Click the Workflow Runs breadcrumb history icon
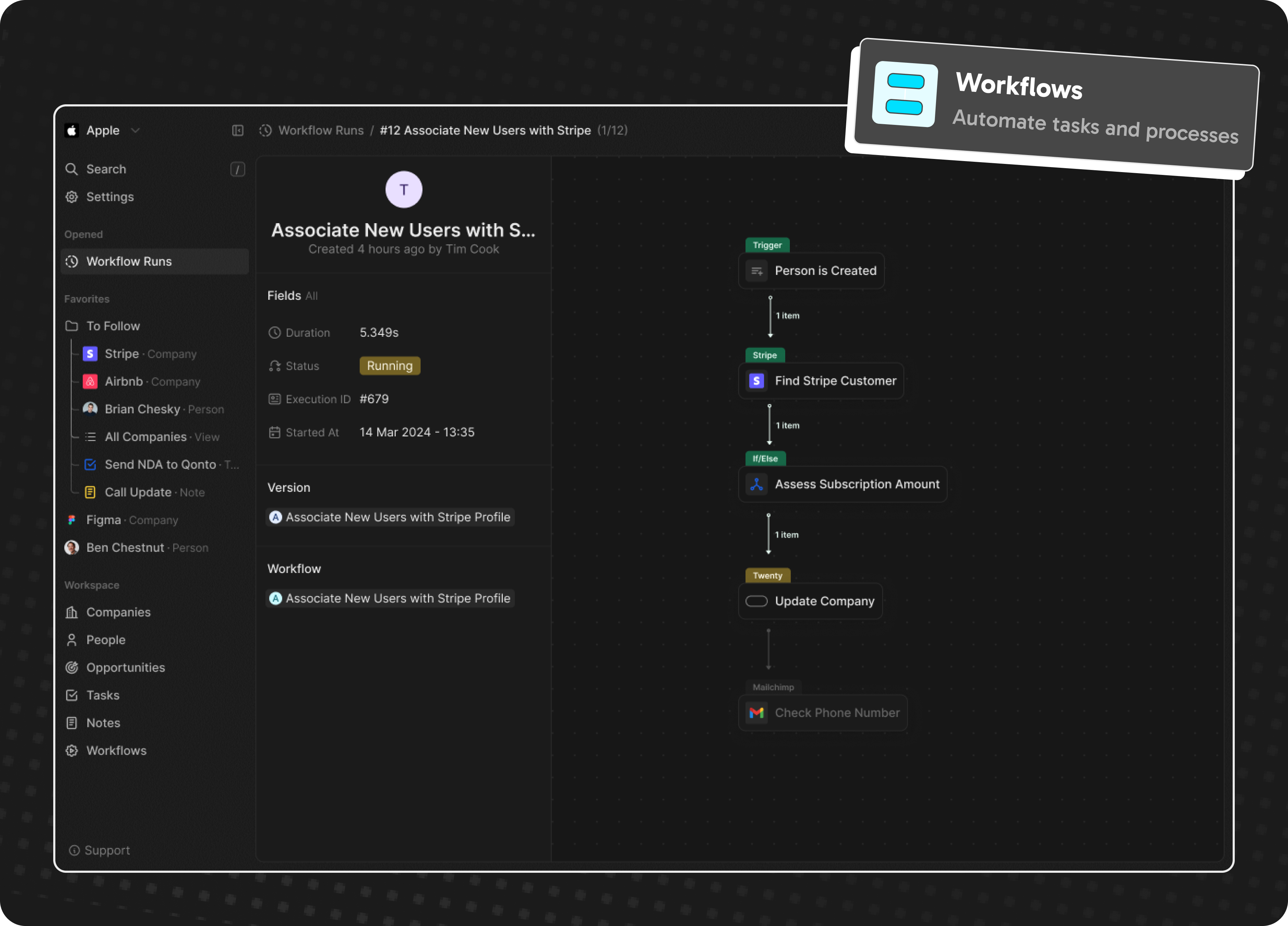The image size is (1288, 926). 265,131
